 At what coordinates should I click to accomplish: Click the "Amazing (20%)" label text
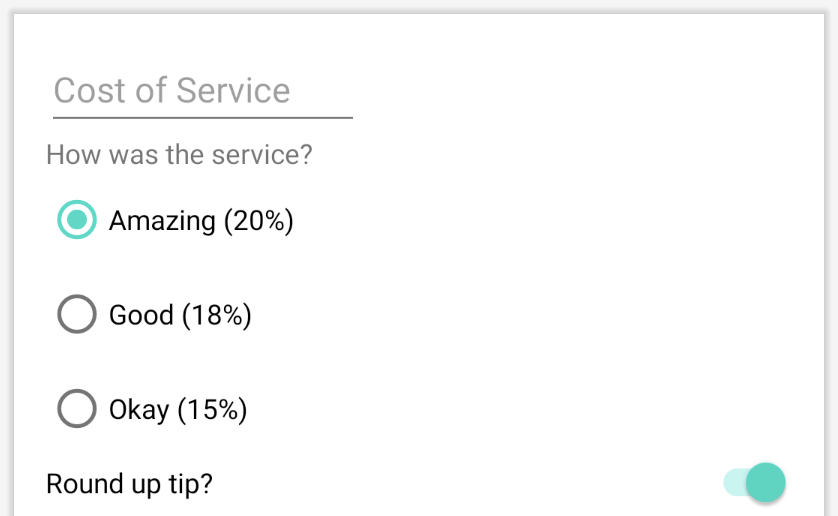pos(201,220)
